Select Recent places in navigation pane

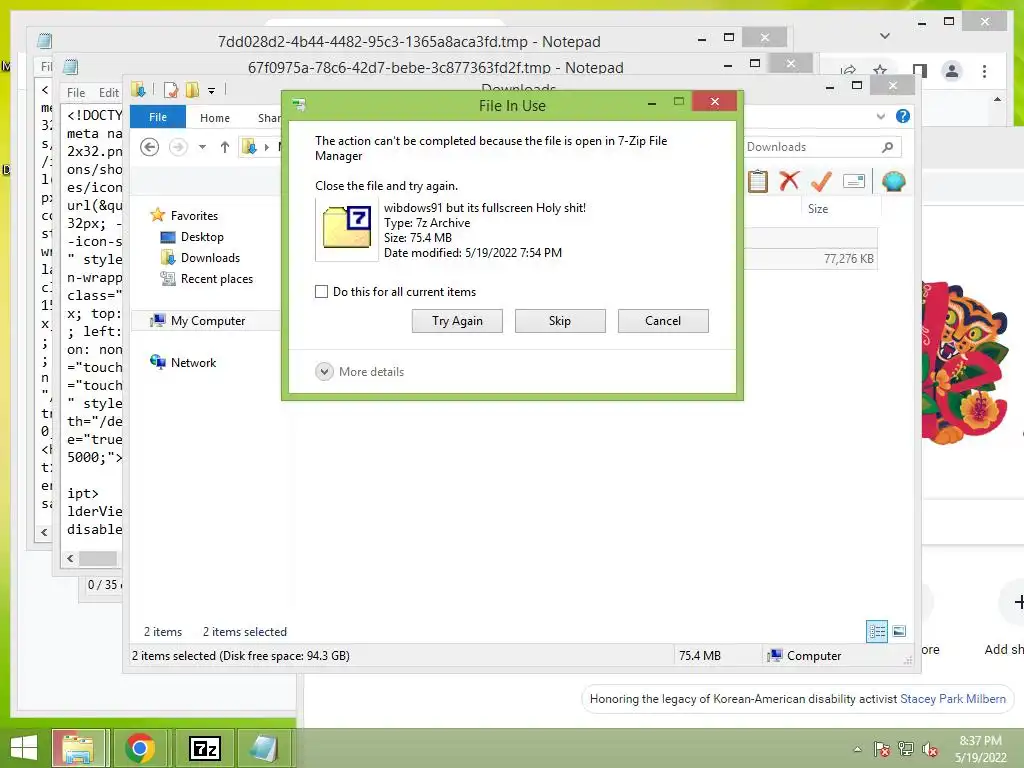click(216, 279)
